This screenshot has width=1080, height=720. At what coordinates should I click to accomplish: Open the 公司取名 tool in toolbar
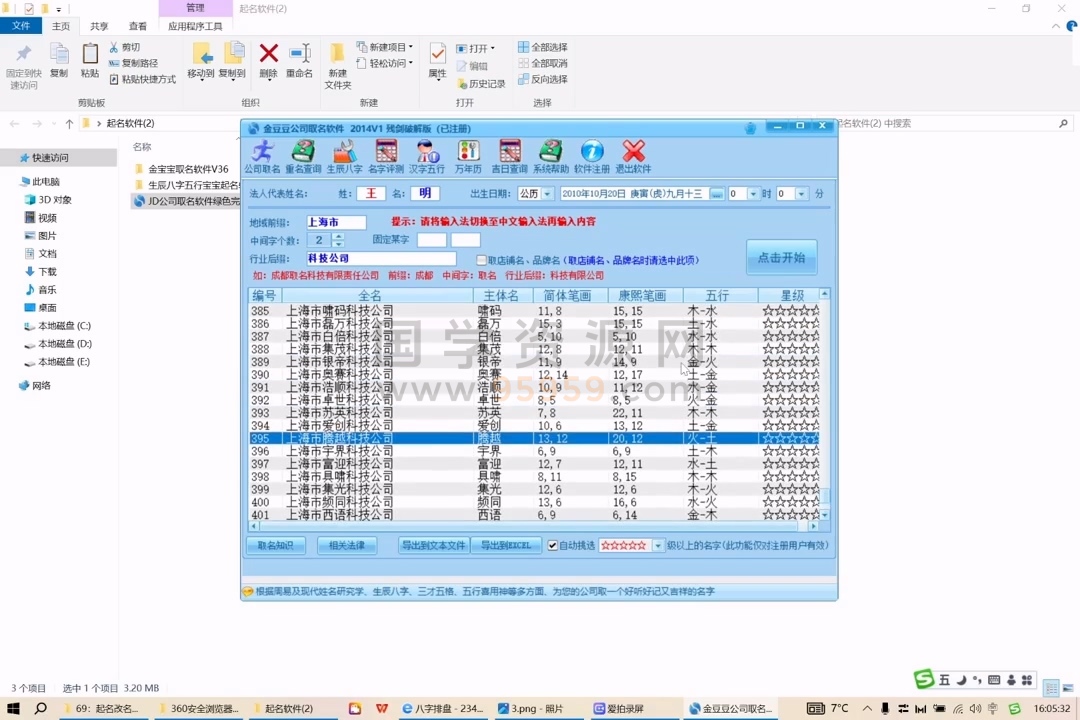click(x=262, y=156)
